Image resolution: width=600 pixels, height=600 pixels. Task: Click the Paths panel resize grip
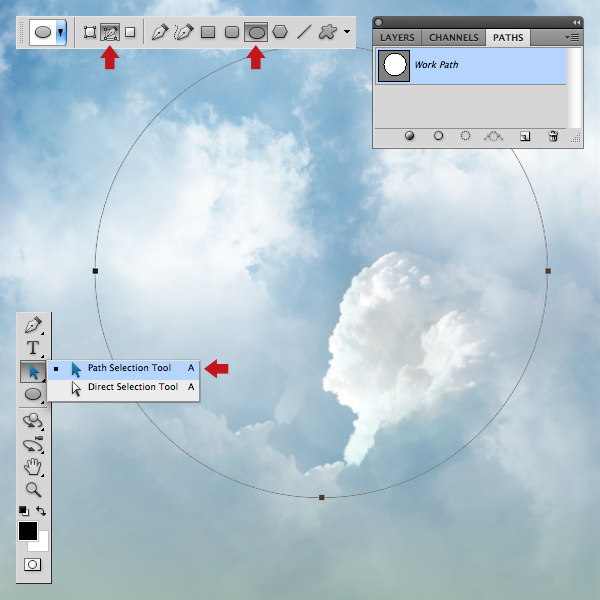(x=576, y=138)
